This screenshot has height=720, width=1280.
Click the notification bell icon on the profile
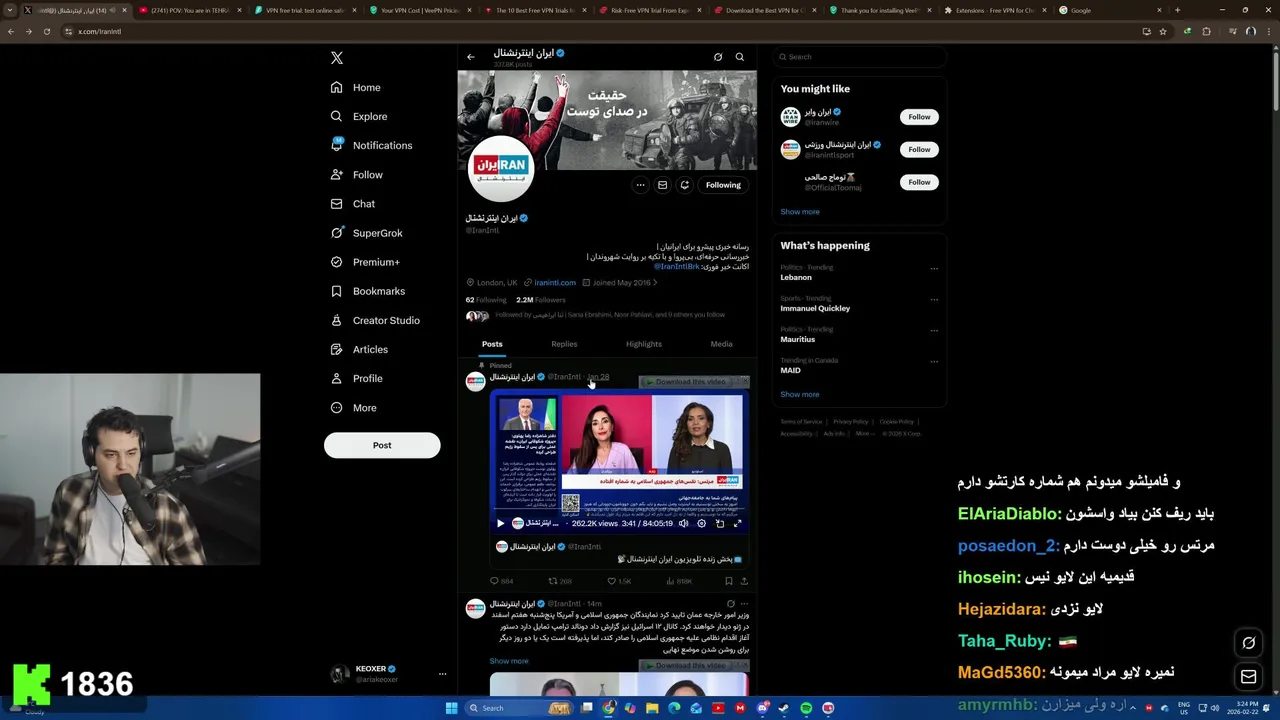click(x=685, y=185)
